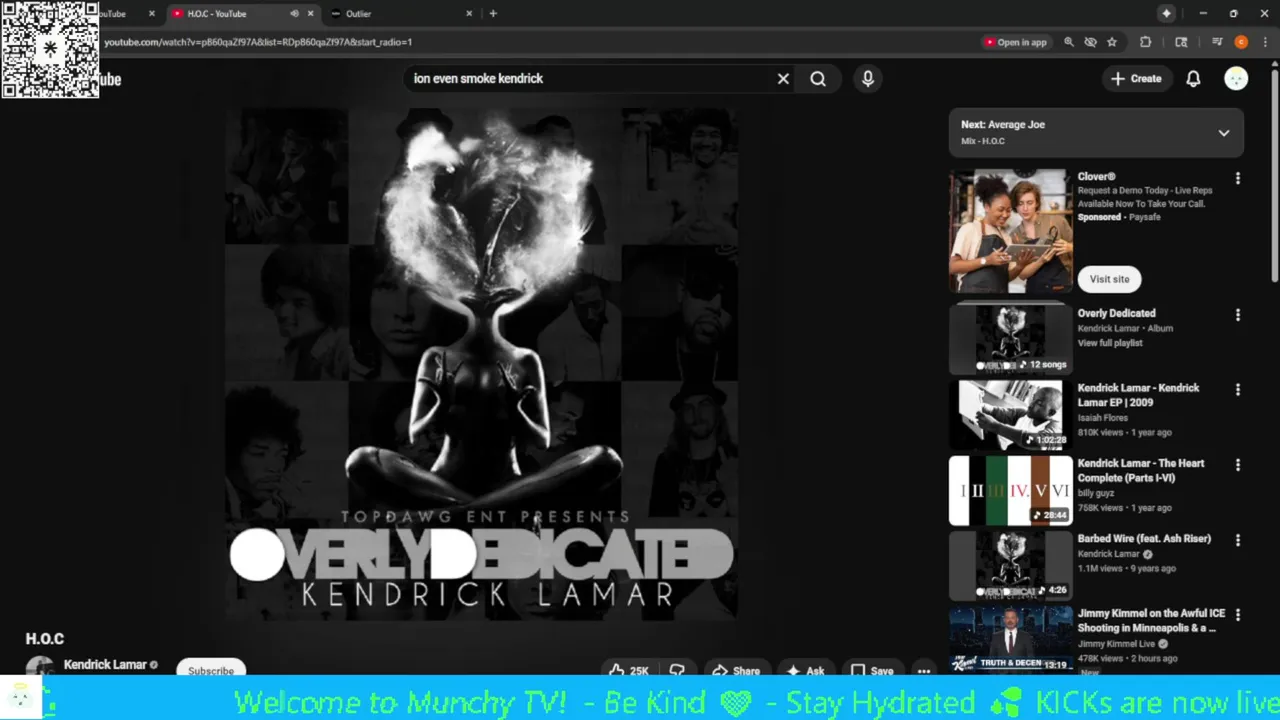Click Jimmy Kimmel Live channel name
1280x720 pixels.
tap(1115, 644)
